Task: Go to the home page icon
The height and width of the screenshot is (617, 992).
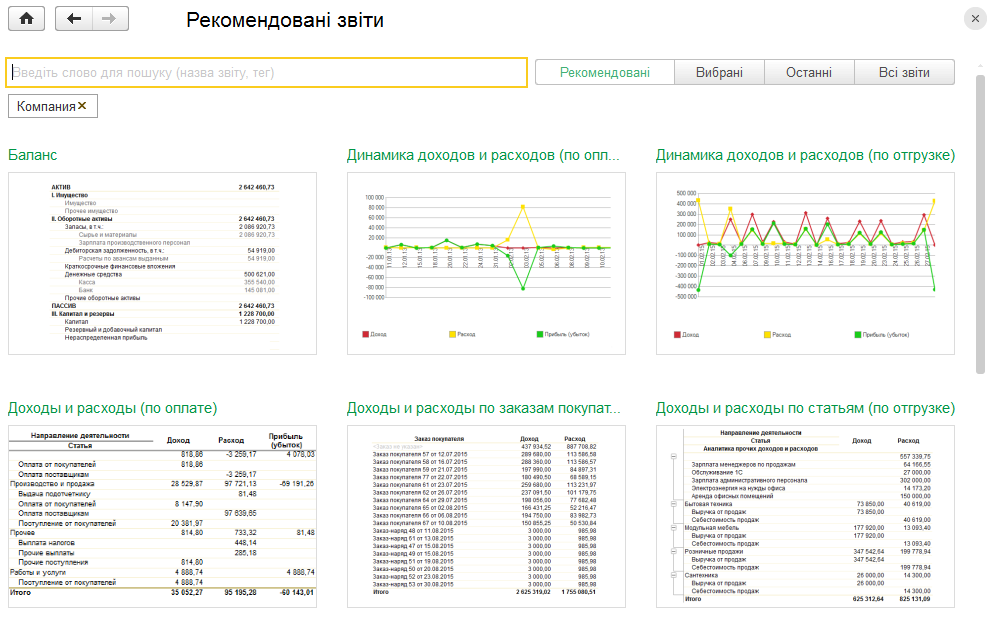Action: point(27,19)
